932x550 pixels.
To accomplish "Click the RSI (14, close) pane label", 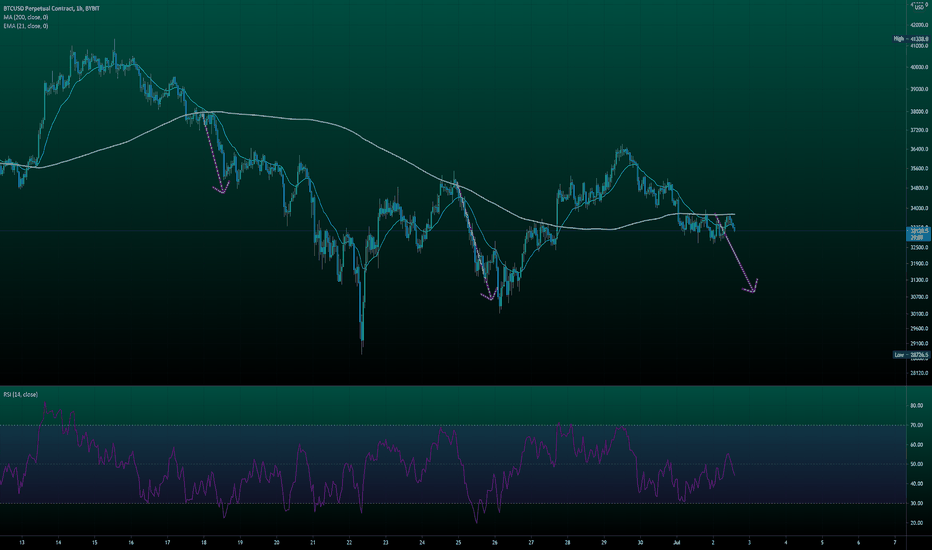I will click(20, 394).
